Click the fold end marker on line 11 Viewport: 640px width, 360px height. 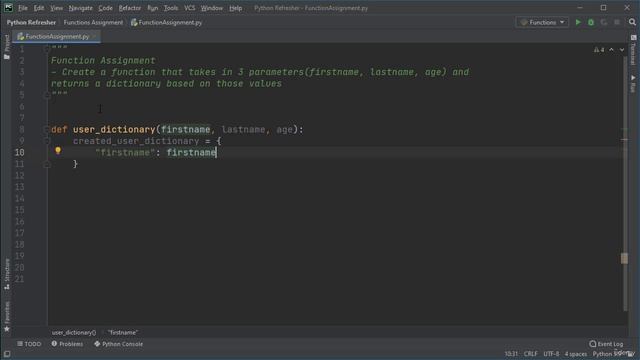pos(47,164)
